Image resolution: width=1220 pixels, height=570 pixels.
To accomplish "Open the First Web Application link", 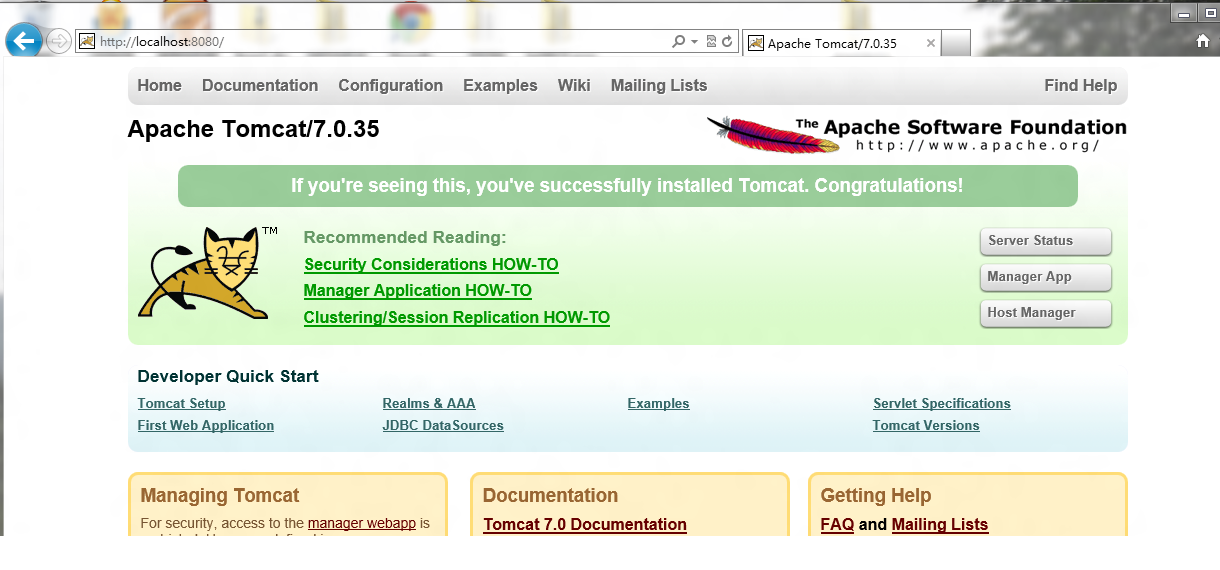I will click(205, 426).
